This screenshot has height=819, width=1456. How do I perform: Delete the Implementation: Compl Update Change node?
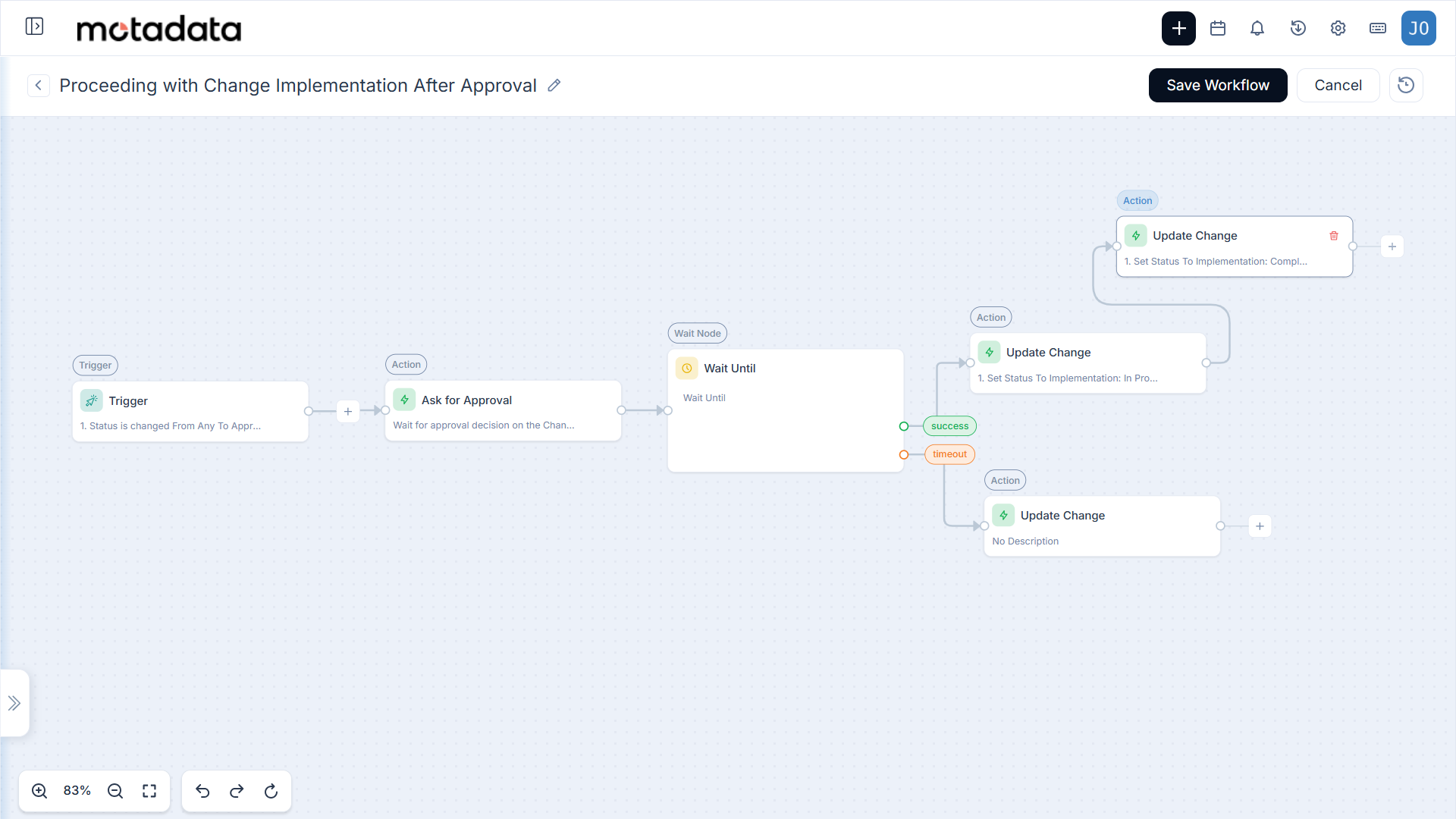[x=1334, y=236]
